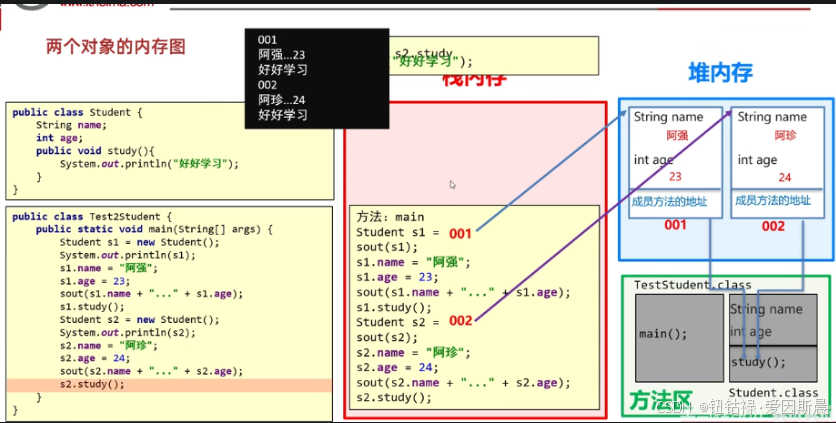Click TestStudent.class label in method area

click(693, 285)
